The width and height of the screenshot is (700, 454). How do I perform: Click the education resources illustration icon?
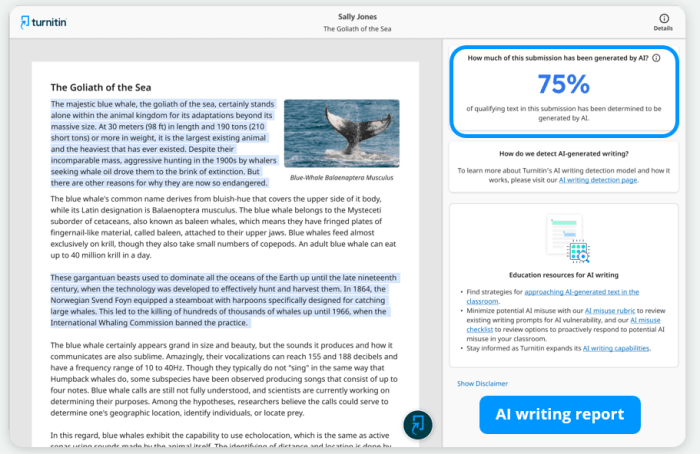[568, 239]
